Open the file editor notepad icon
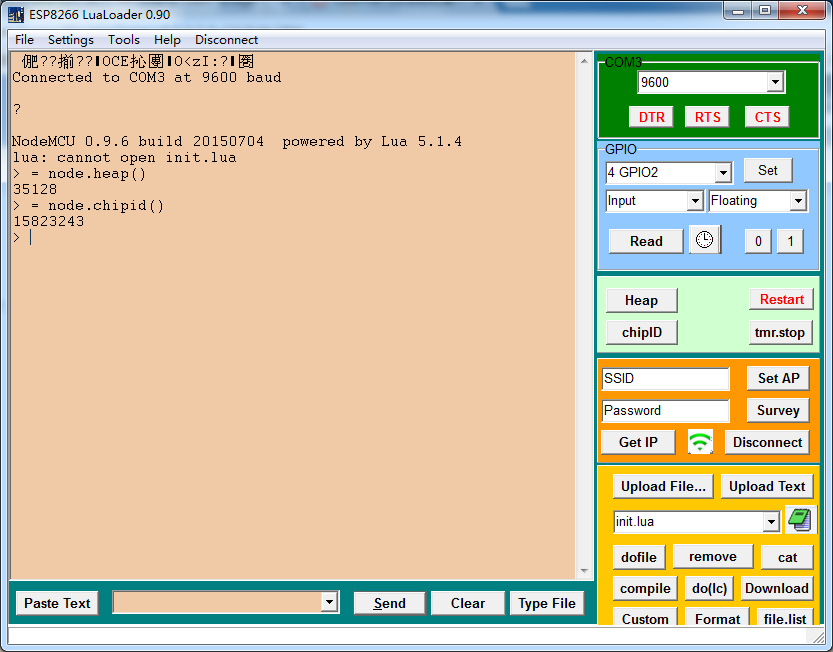Screen dimensions: 833x652 point(797,520)
